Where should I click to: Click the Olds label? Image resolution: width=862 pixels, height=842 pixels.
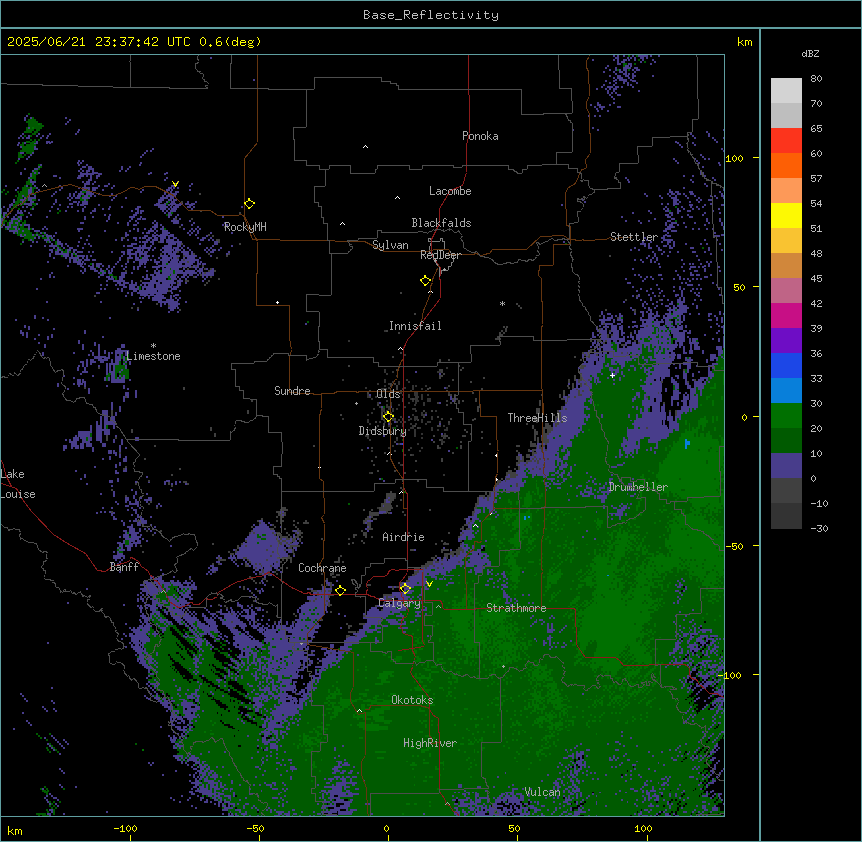coord(388,394)
